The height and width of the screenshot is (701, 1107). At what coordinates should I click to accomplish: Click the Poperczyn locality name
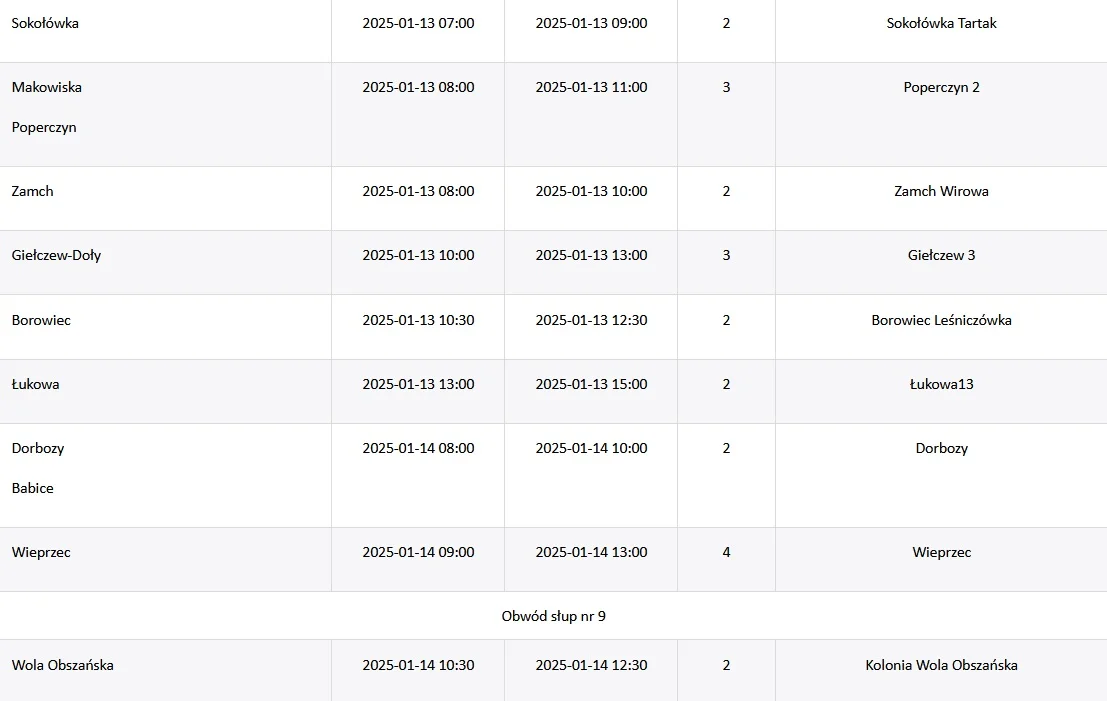pyautogui.click(x=44, y=128)
